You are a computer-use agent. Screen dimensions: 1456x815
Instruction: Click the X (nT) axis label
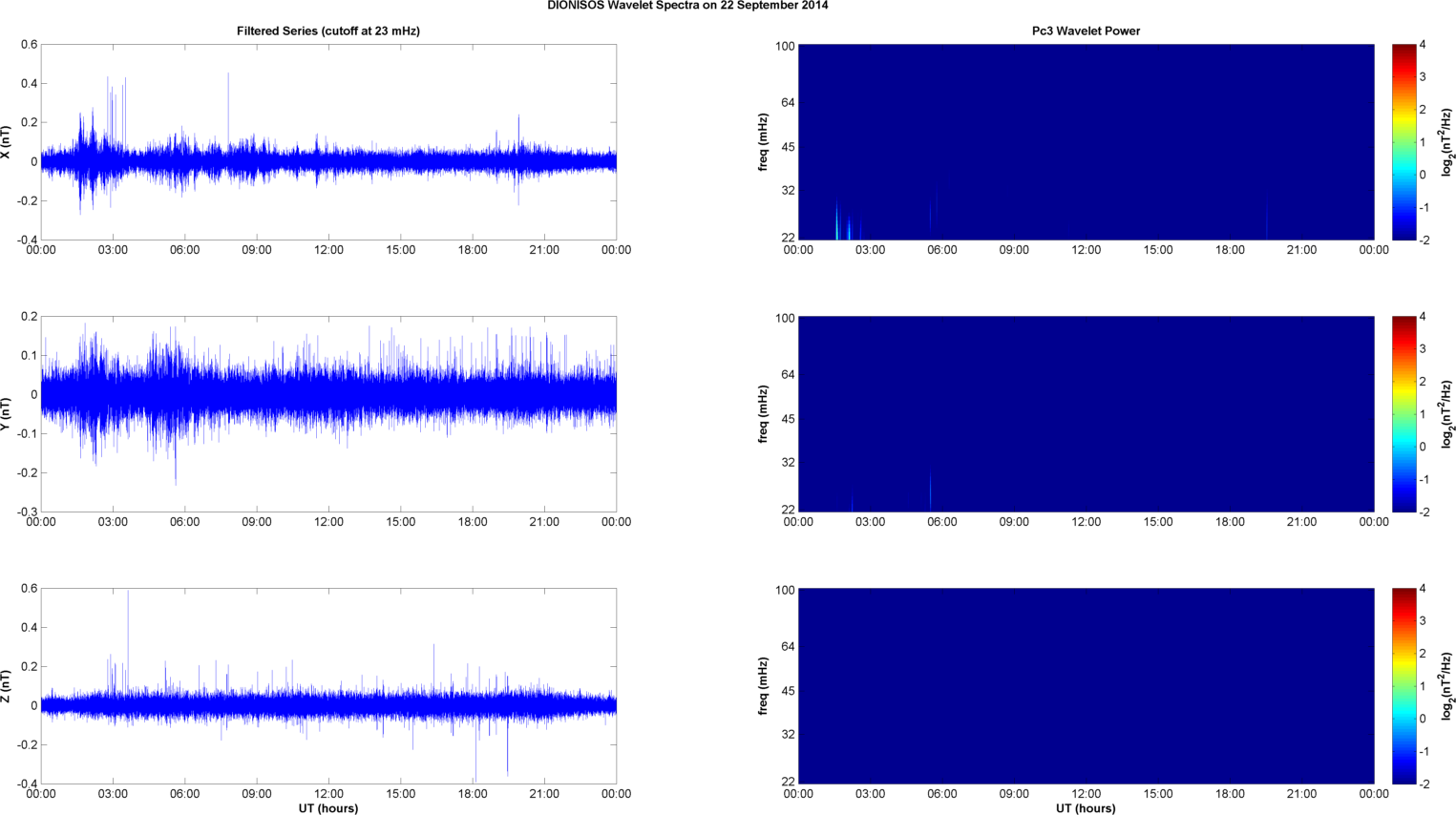click(x=7, y=142)
